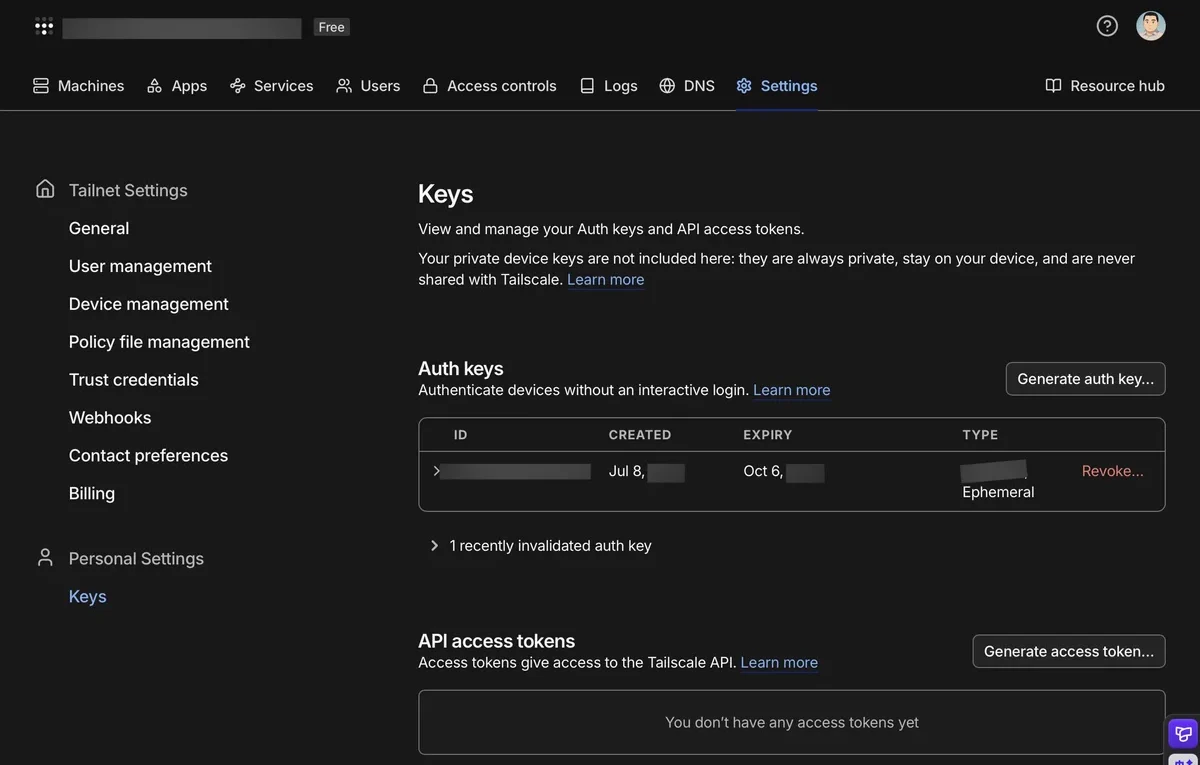Image resolution: width=1200 pixels, height=765 pixels.
Task: Click the Access controls lock icon
Action: pos(430,86)
